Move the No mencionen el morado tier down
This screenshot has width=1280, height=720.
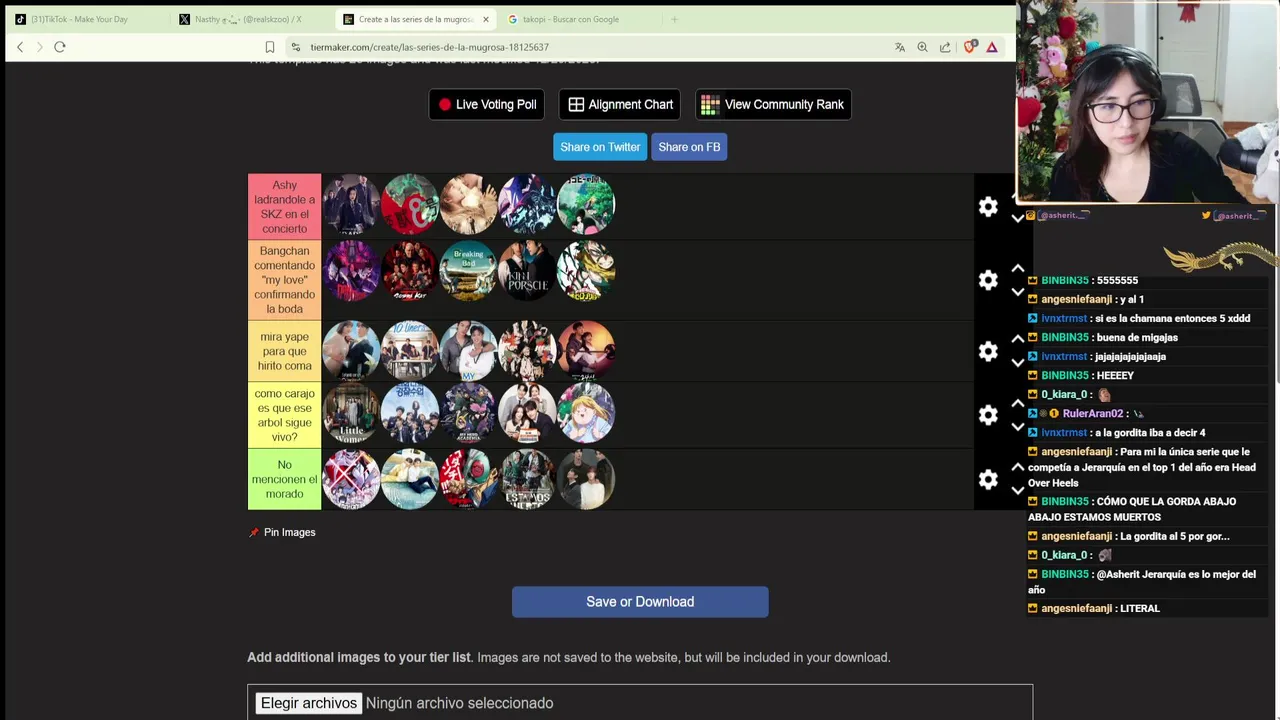click(x=1018, y=491)
